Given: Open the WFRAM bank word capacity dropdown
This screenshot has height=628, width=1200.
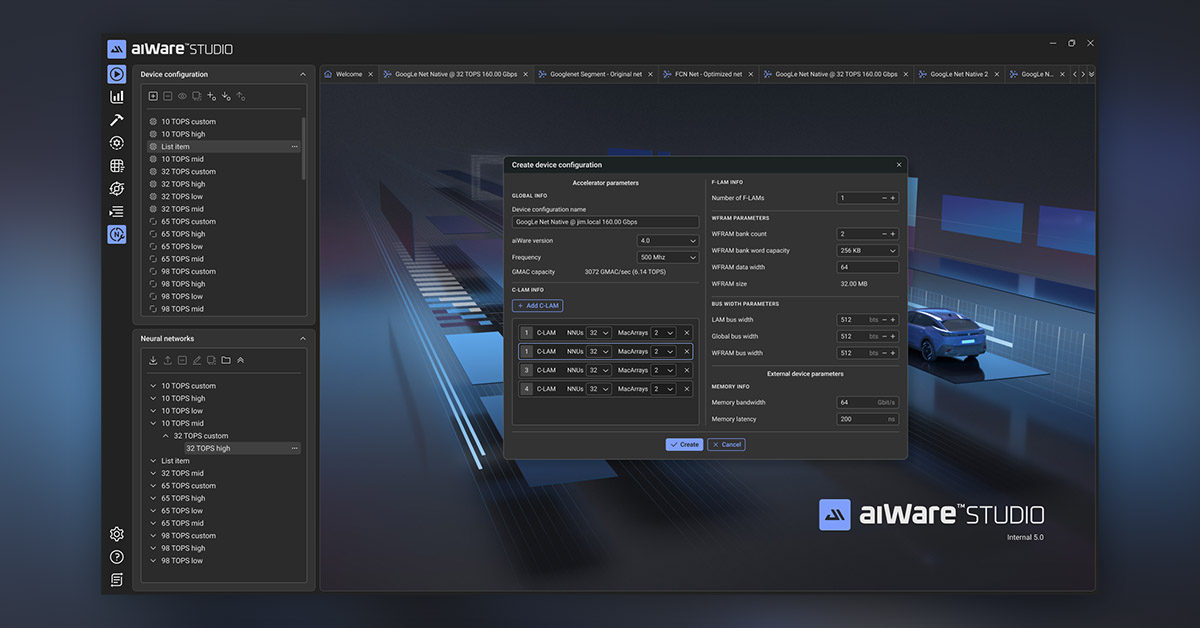Looking at the screenshot, I should 867,251.
